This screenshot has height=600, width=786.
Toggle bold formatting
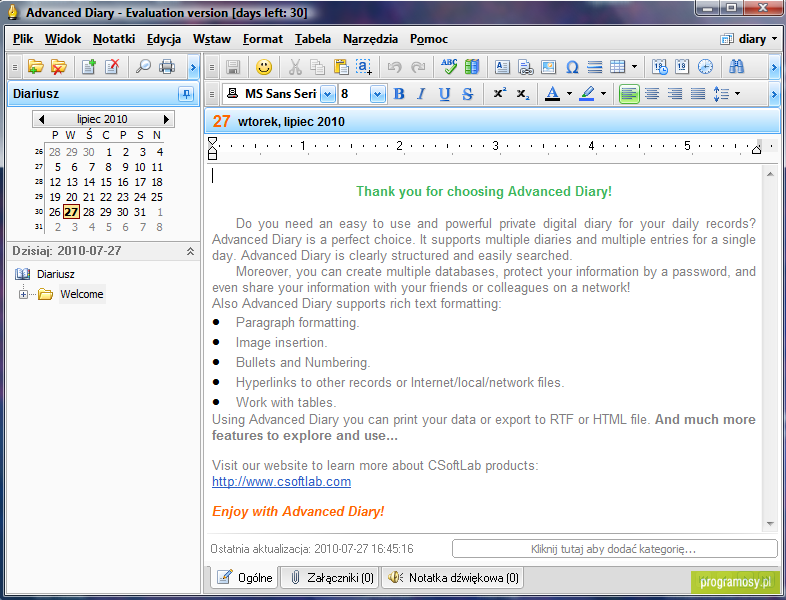(x=399, y=94)
